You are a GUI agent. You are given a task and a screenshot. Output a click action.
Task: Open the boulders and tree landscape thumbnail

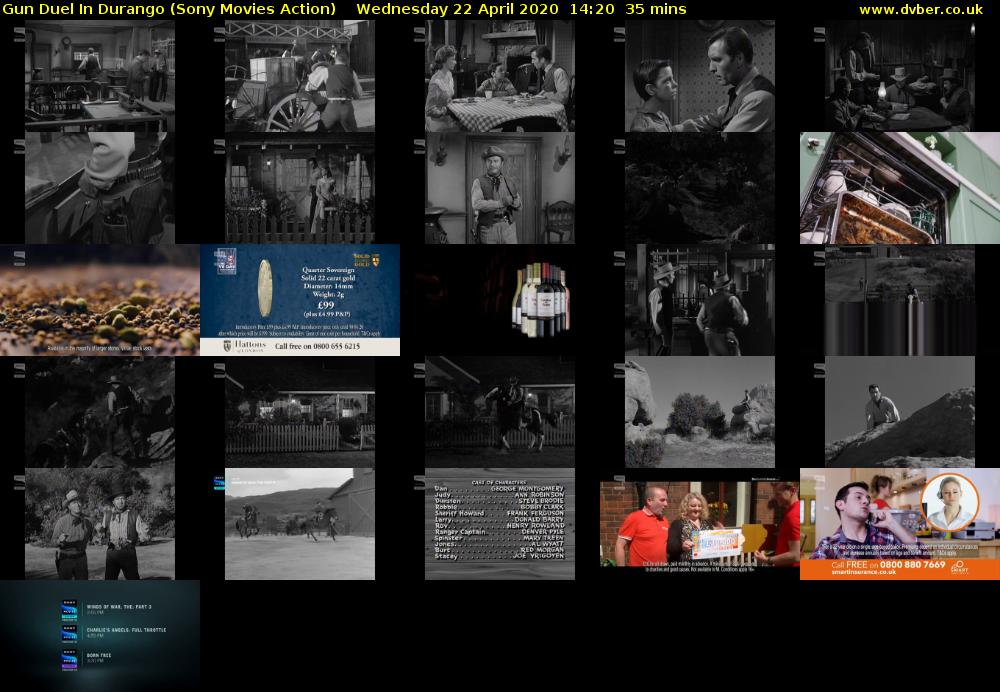700,412
